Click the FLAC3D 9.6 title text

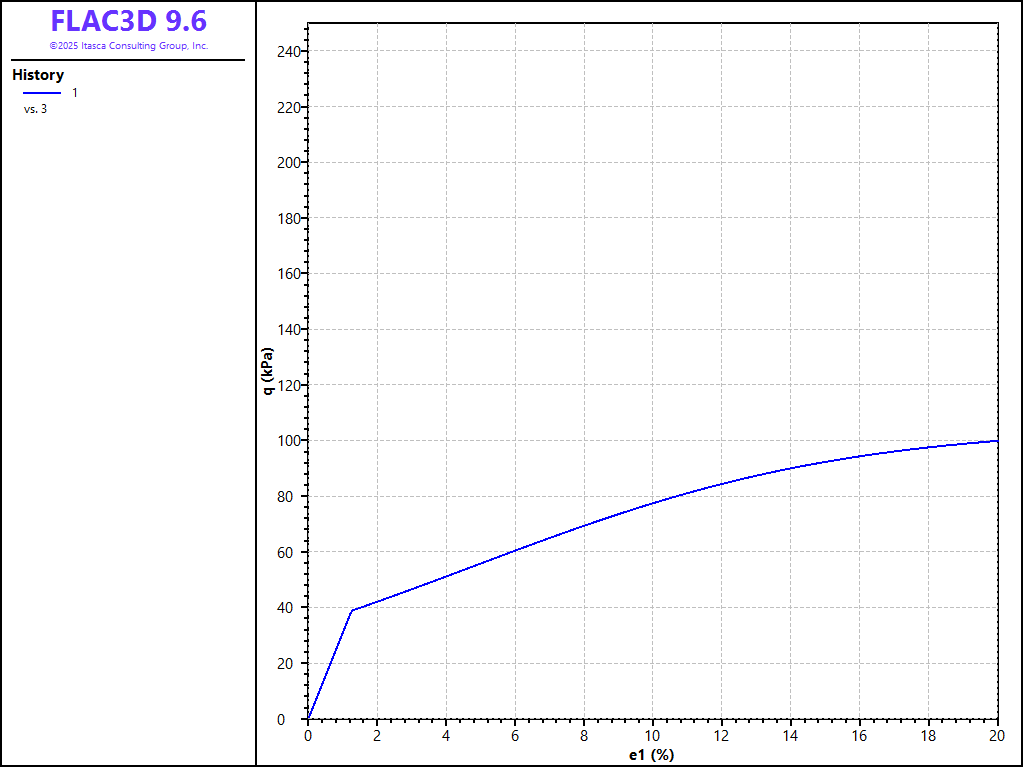click(128, 21)
